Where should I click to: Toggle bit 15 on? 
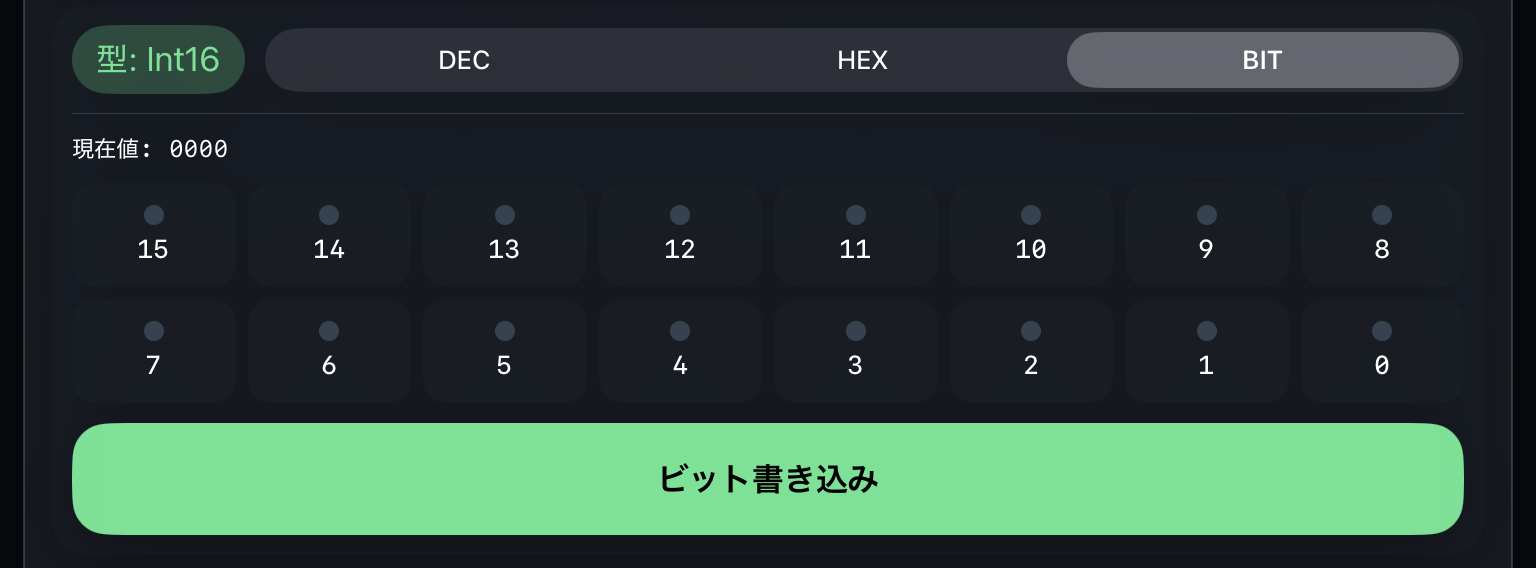[154, 235]
